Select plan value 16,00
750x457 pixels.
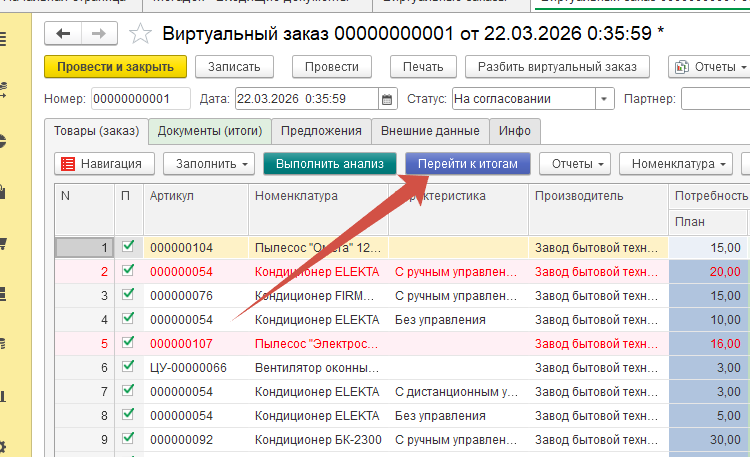click(x=708, y=344)
